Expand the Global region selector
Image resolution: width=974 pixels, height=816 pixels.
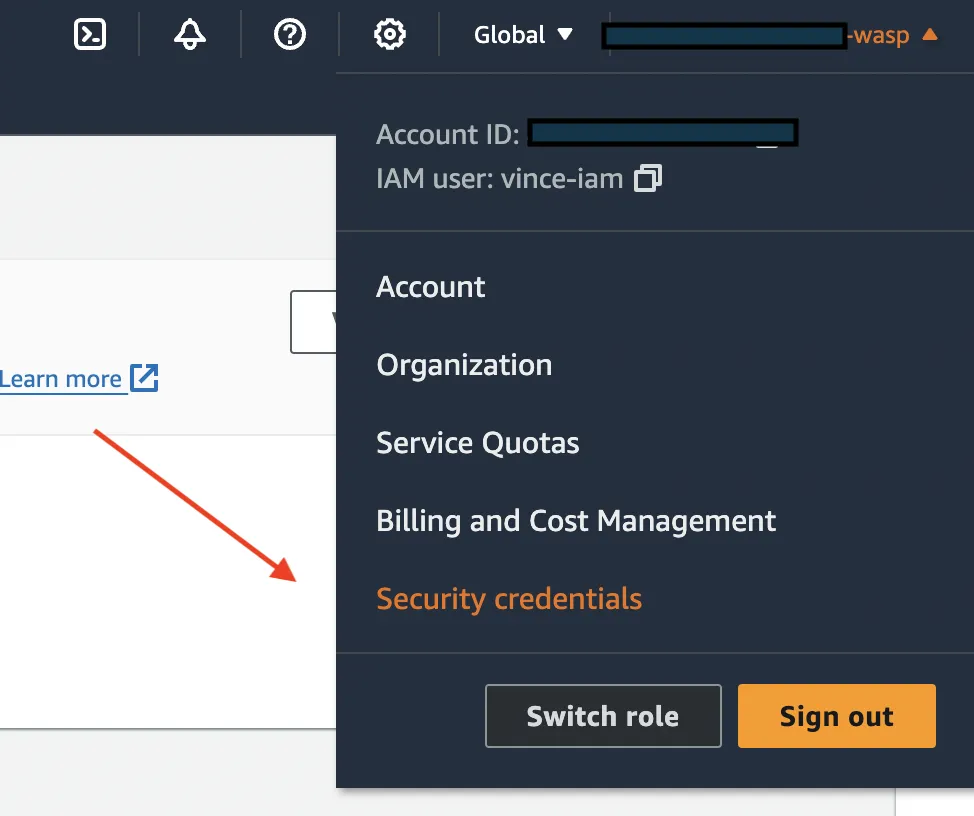click(523, 35)
